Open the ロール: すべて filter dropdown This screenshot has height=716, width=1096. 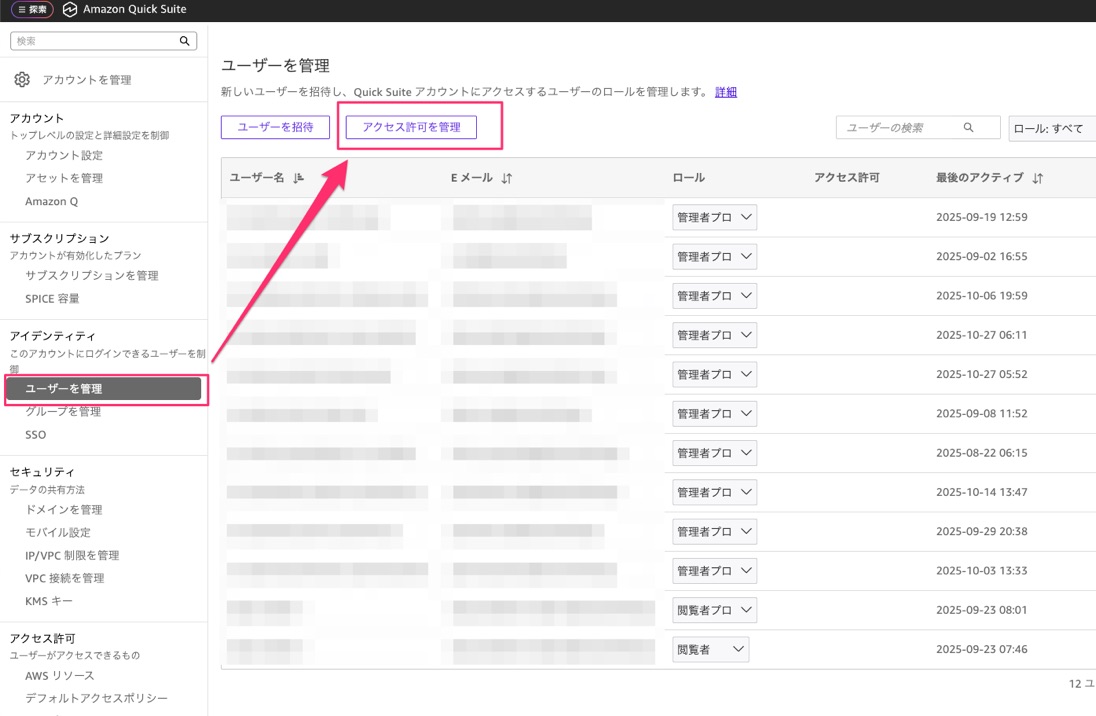(1050, 128)
